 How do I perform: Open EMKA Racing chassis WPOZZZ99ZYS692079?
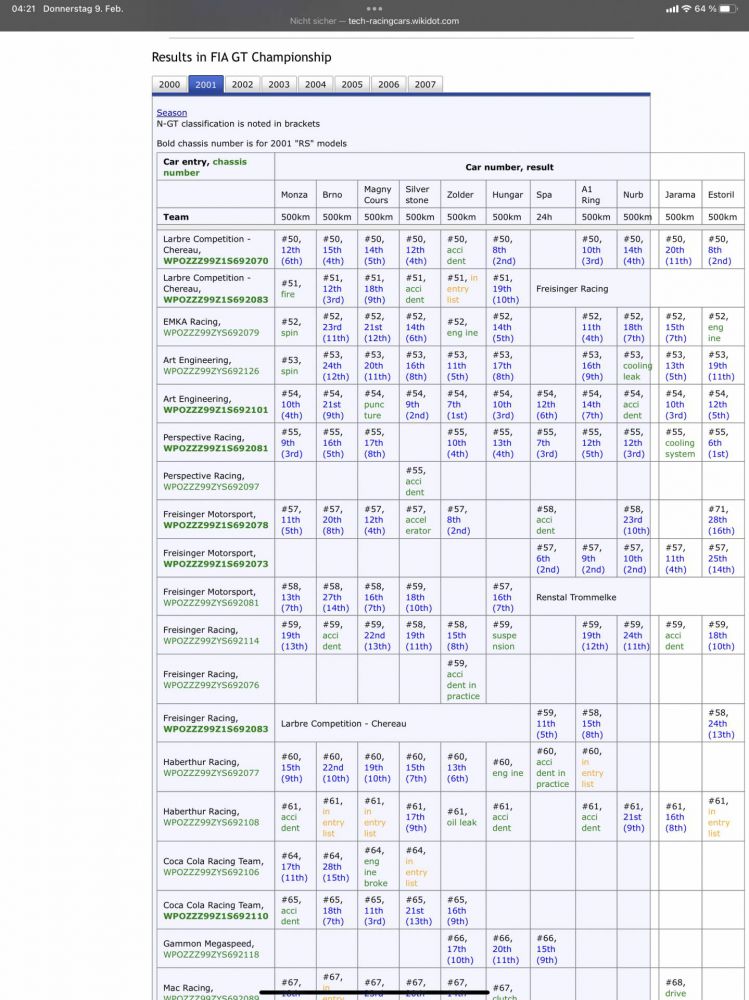coord(211,333)
